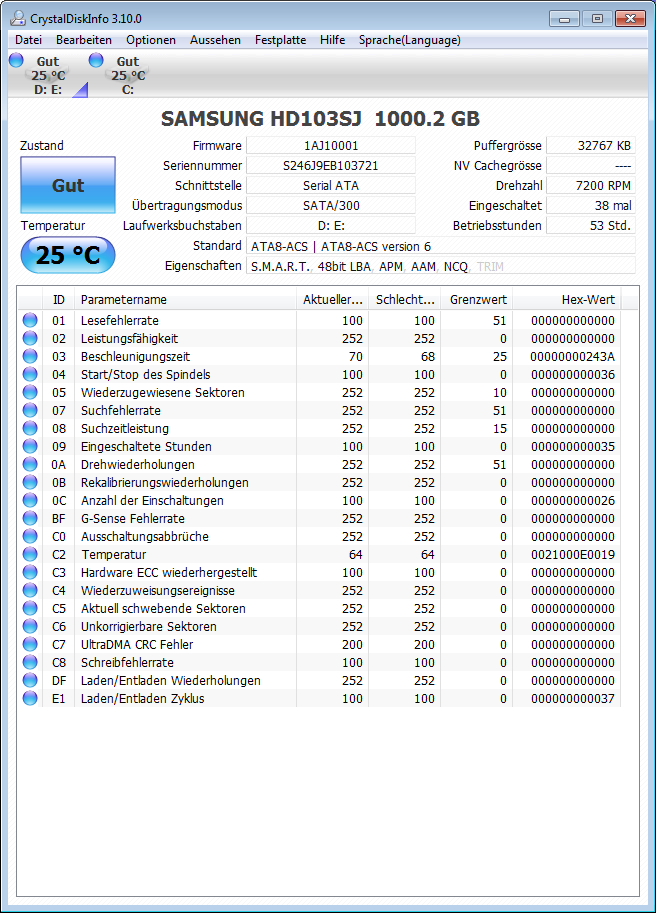Click status orb for Drehwiederholungen row
656x913 pixels.
(30, 465)
